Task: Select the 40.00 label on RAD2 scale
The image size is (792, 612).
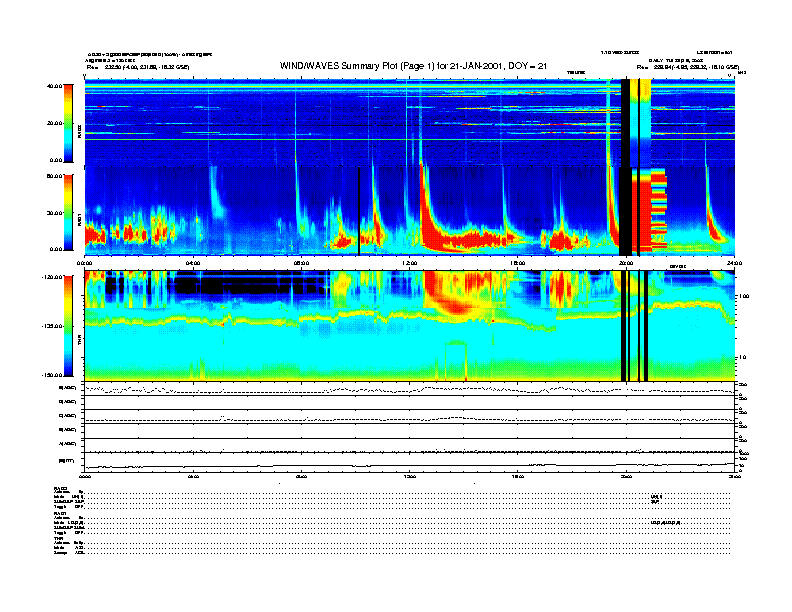Action: pyautogui.click(x=54, y=86)
